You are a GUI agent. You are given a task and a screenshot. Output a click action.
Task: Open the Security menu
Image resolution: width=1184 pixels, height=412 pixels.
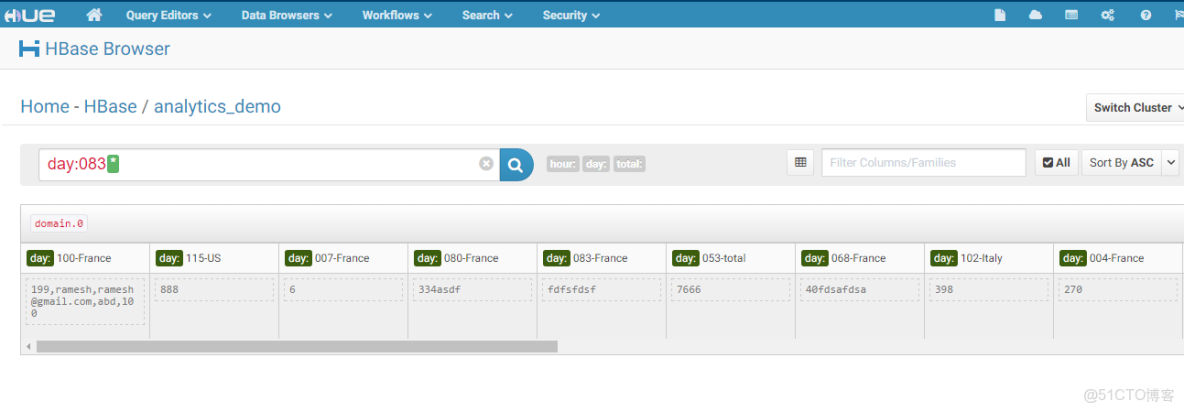[x=571, y=15]
